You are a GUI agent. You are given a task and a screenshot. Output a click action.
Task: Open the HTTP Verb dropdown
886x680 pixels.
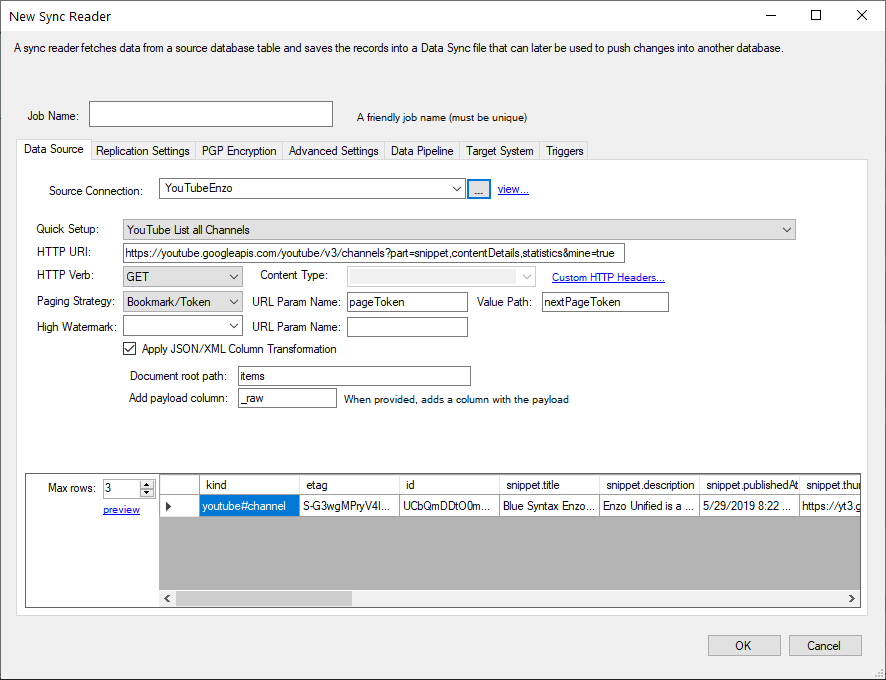(183, 276)
